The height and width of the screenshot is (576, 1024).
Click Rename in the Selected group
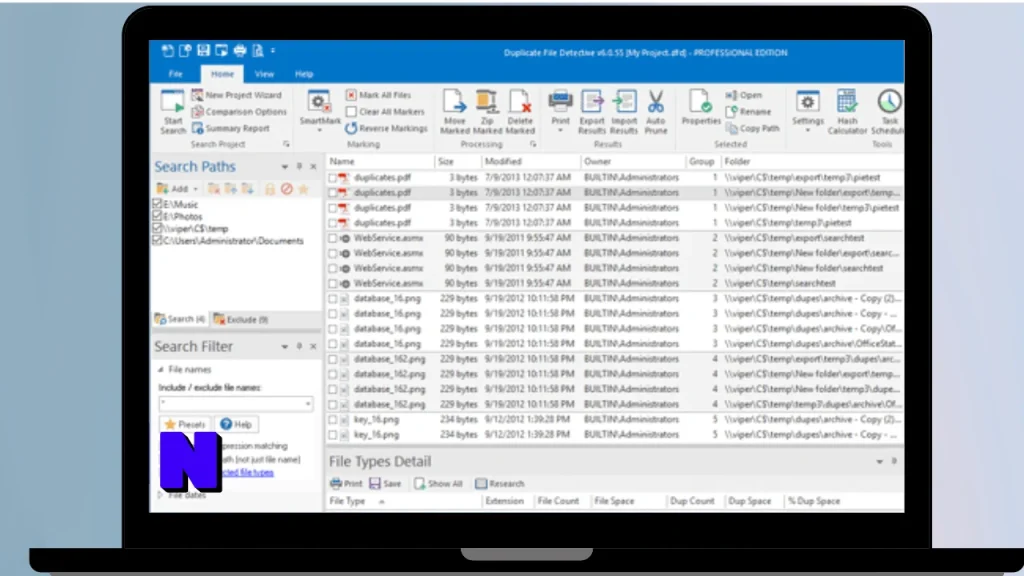[748, 112]
